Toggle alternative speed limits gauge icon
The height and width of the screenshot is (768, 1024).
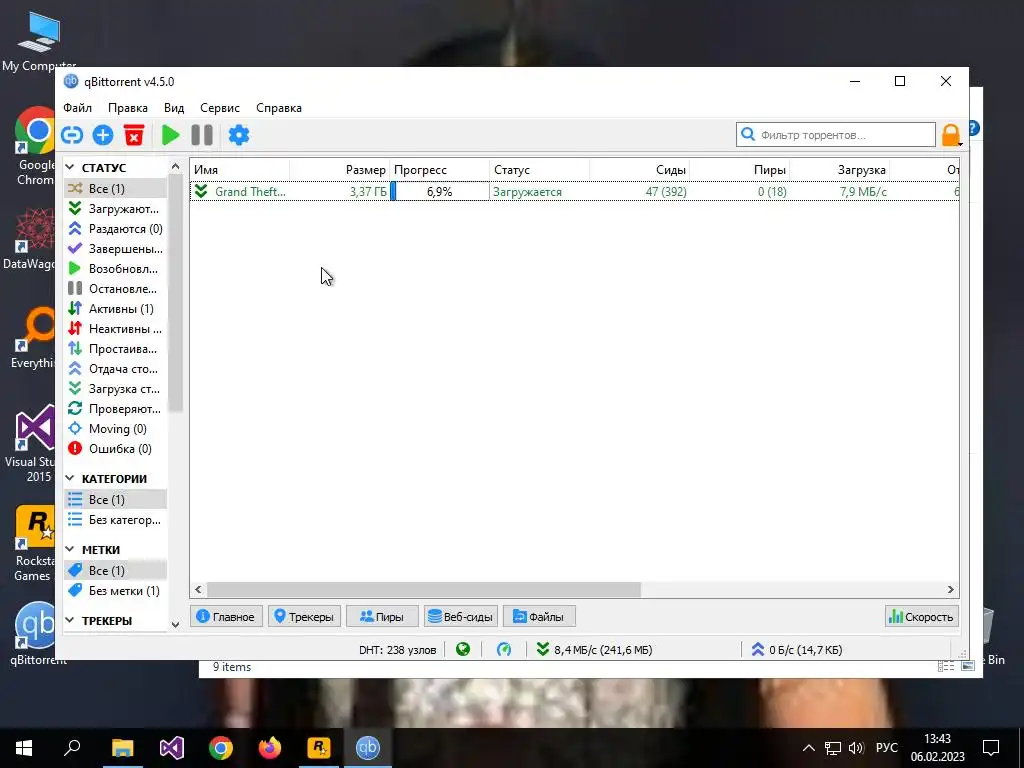(x=504, y=649)
